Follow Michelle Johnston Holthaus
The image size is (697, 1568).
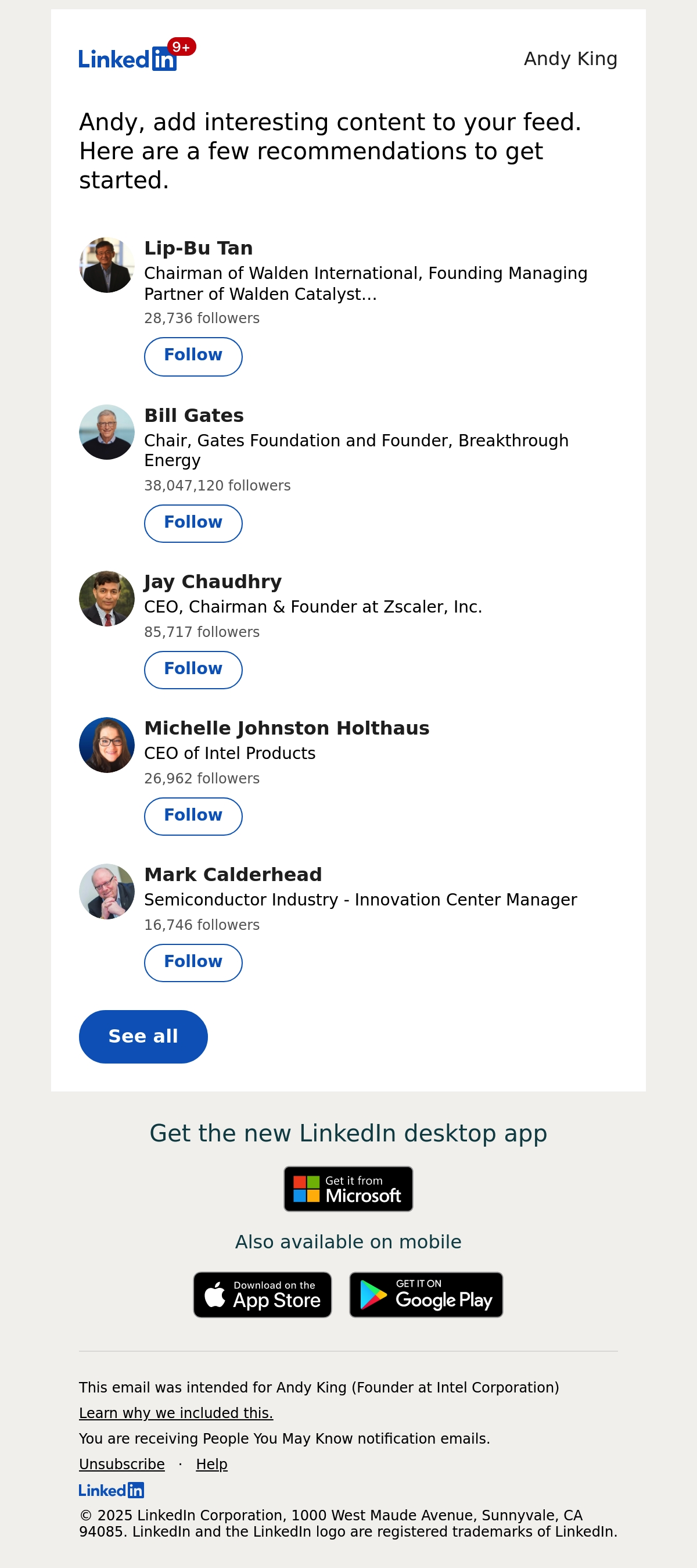point(193,817)
